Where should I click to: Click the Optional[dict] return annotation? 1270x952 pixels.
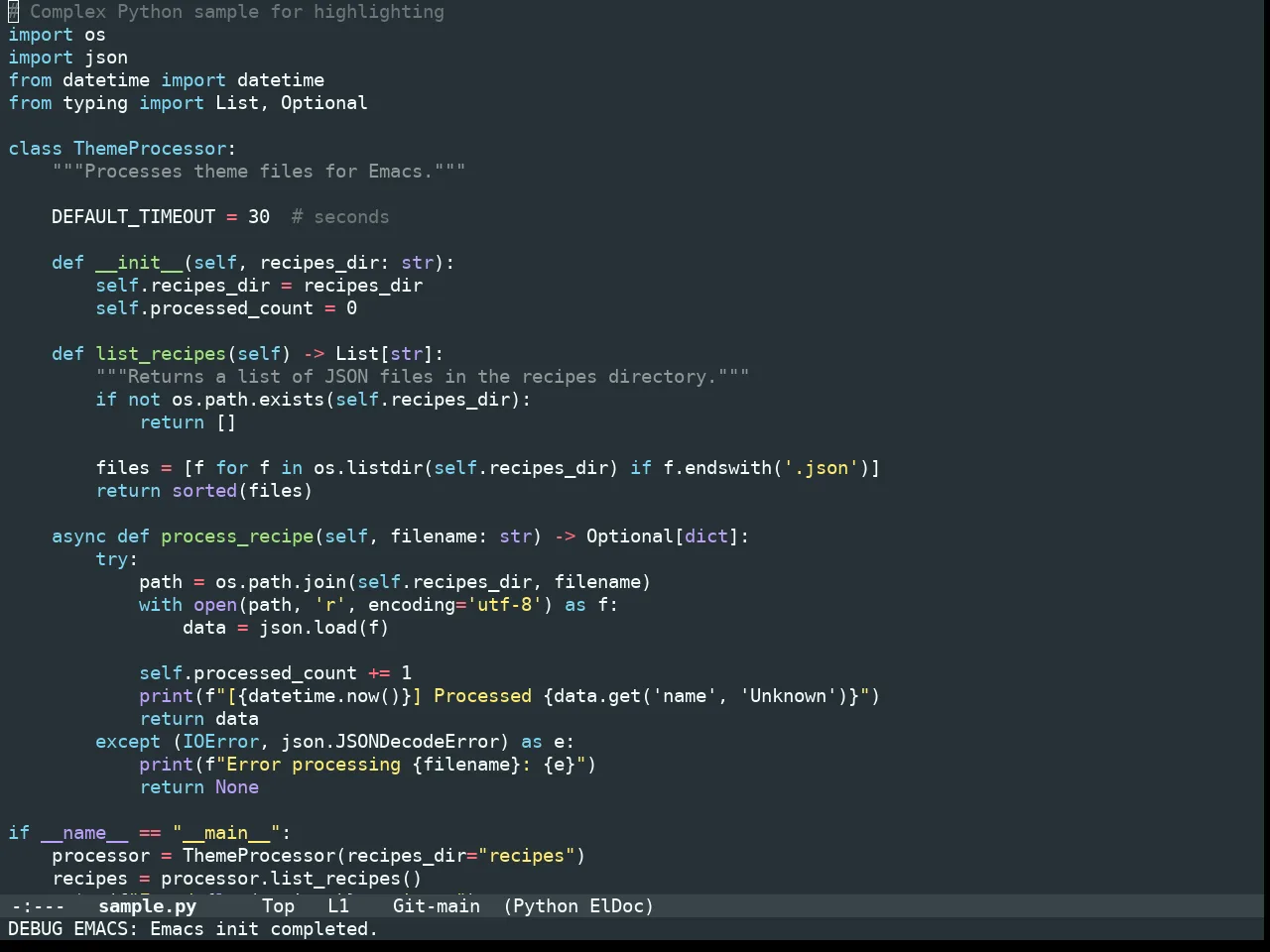(x=663, y=536)
